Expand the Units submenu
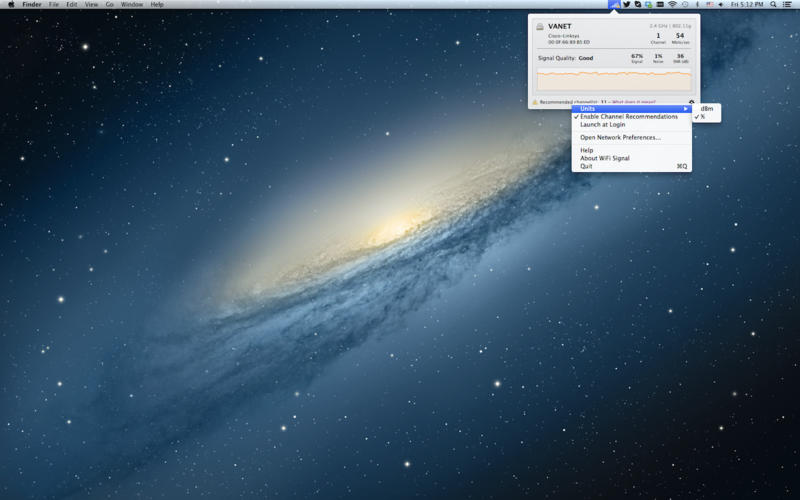This screenshot has width=800, height=500. (x=632, y=109)
